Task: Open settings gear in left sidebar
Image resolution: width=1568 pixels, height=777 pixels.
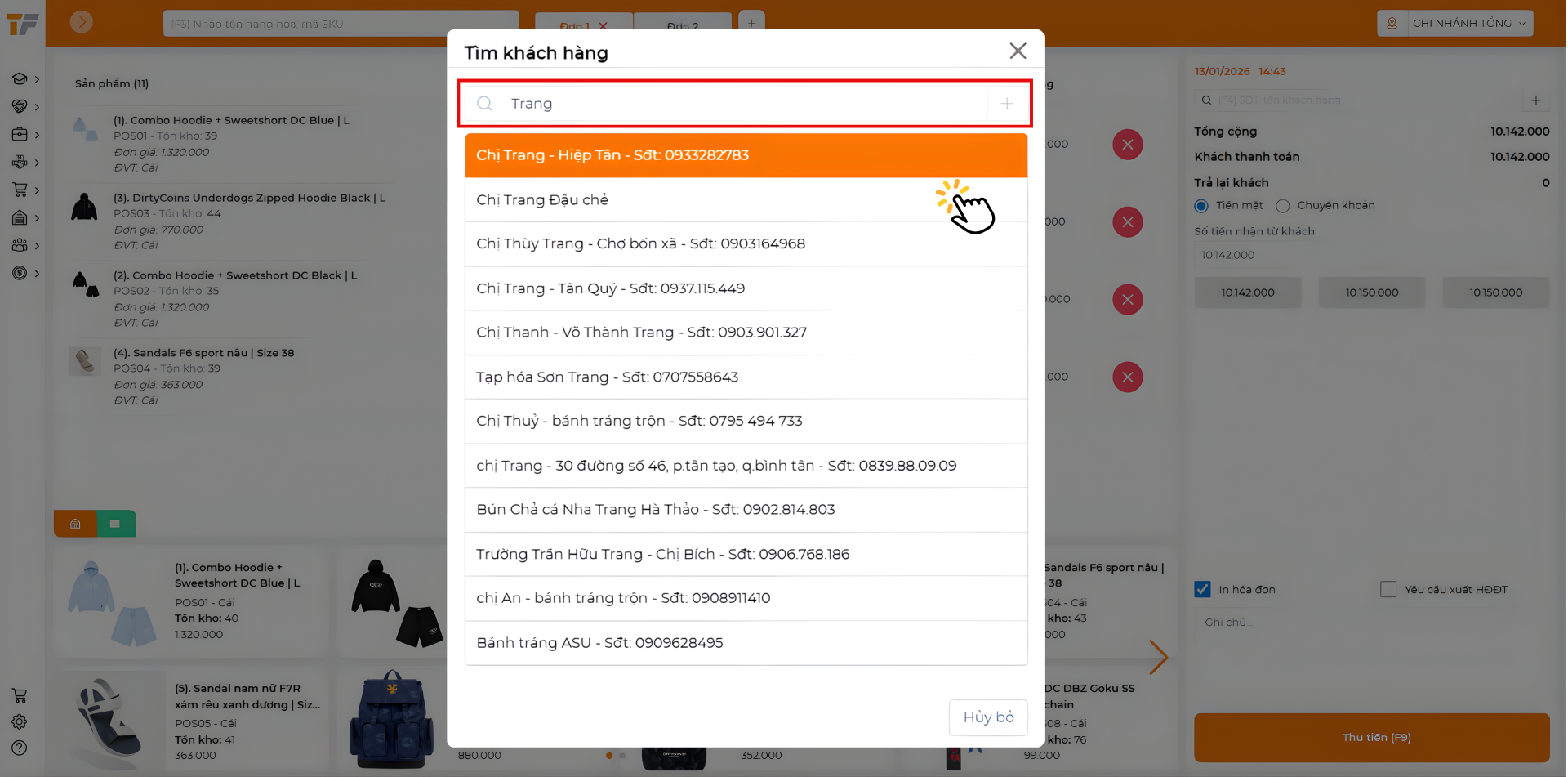Action: pyautogui.click(x=20, y=721)
